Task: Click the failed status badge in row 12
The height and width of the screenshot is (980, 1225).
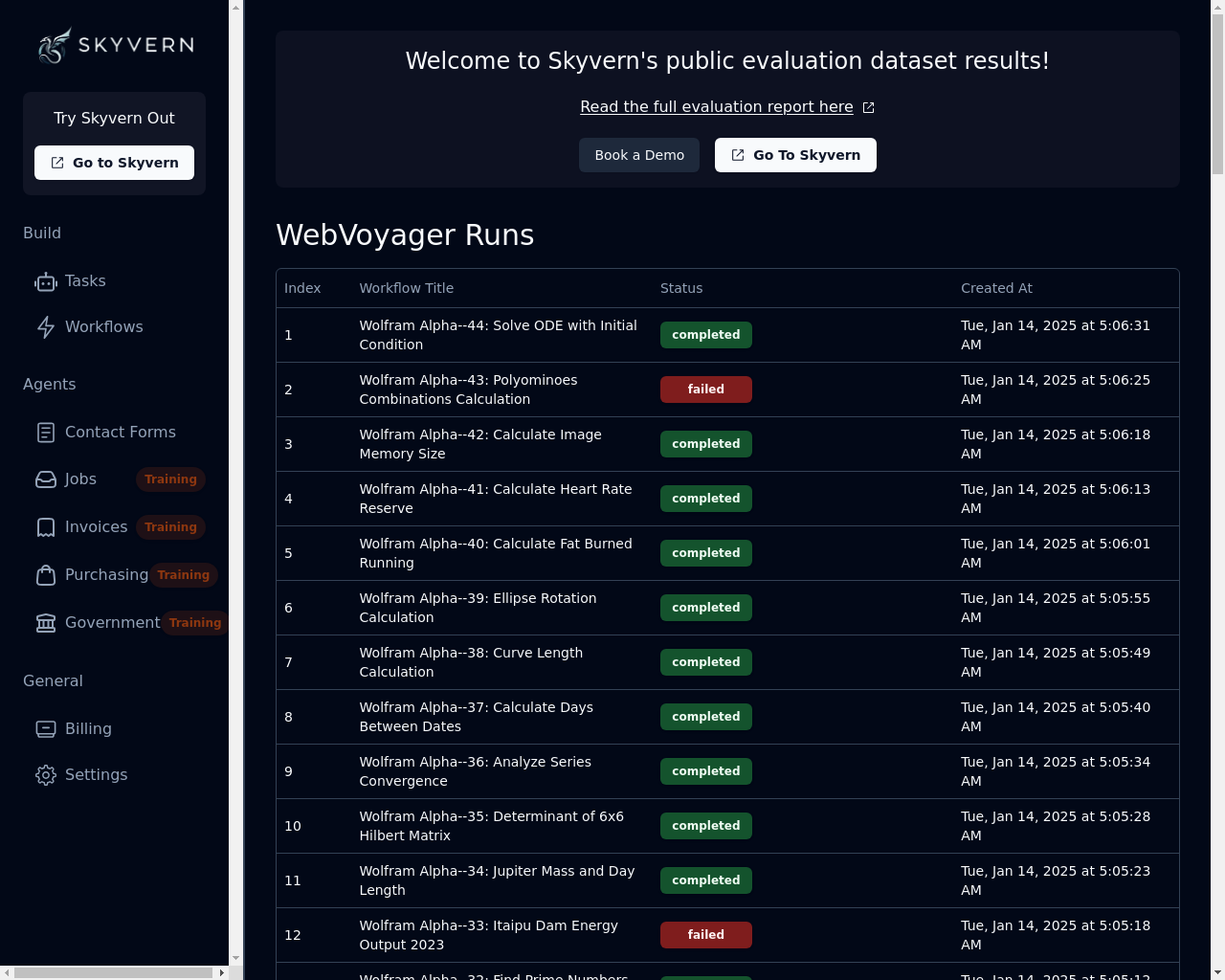Action: pyautogui.click(x=706, y=935)
